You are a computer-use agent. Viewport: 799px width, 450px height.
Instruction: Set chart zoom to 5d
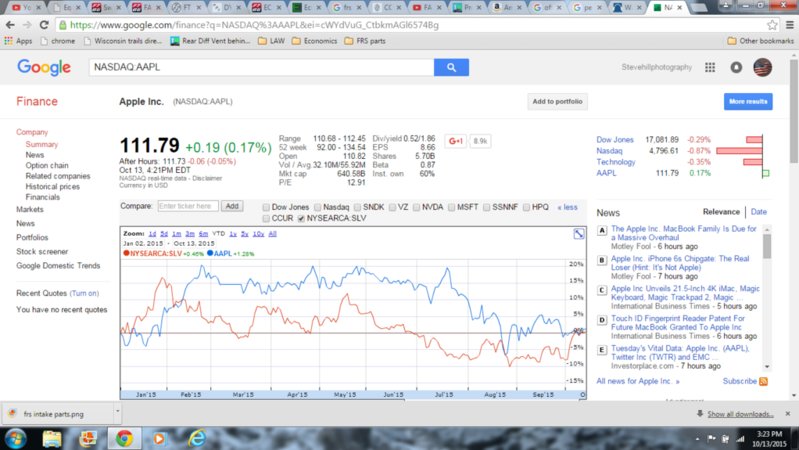pyautogui.click(x=164, y=234)
